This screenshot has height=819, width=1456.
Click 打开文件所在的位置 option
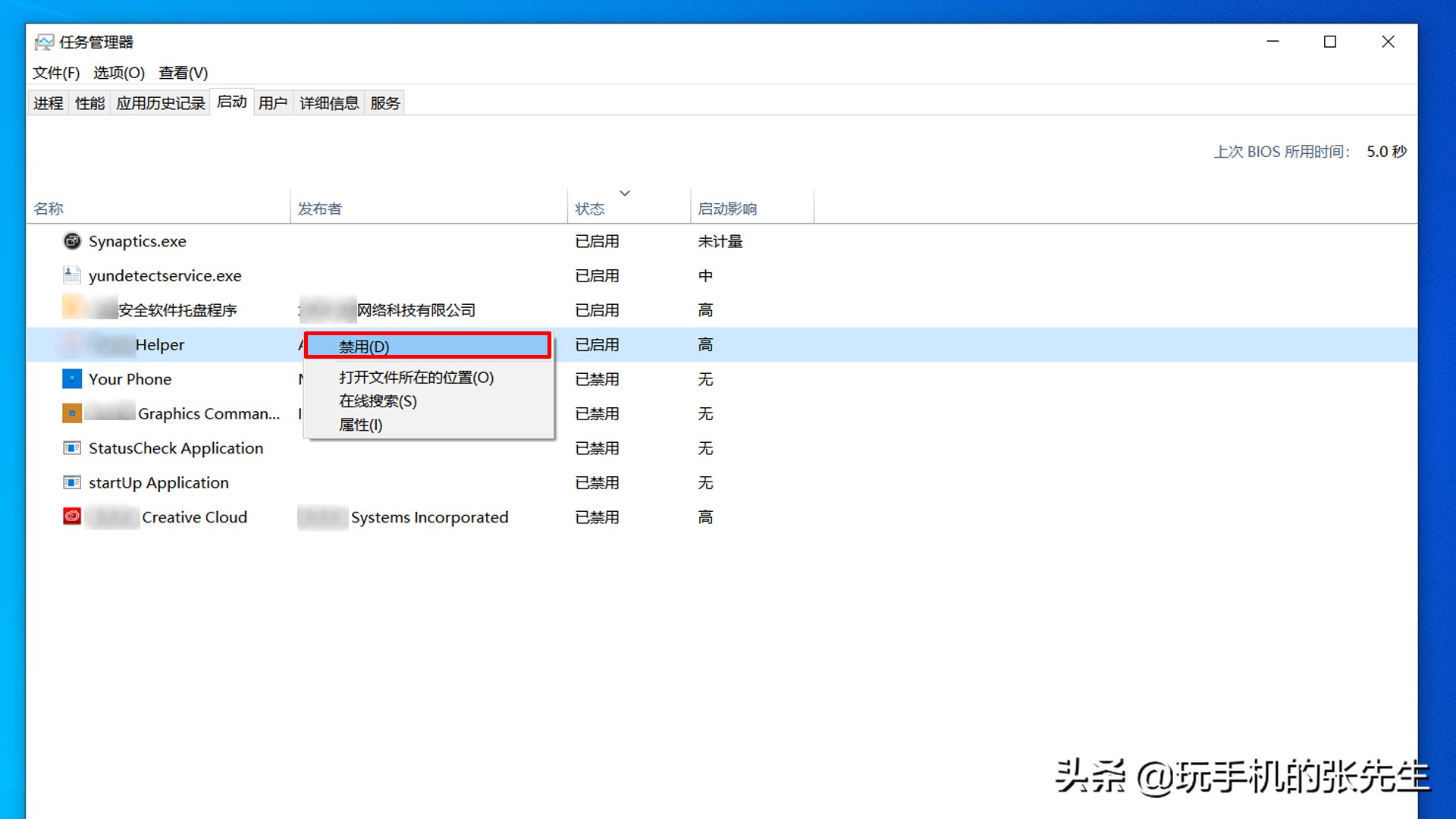point(416,377)
